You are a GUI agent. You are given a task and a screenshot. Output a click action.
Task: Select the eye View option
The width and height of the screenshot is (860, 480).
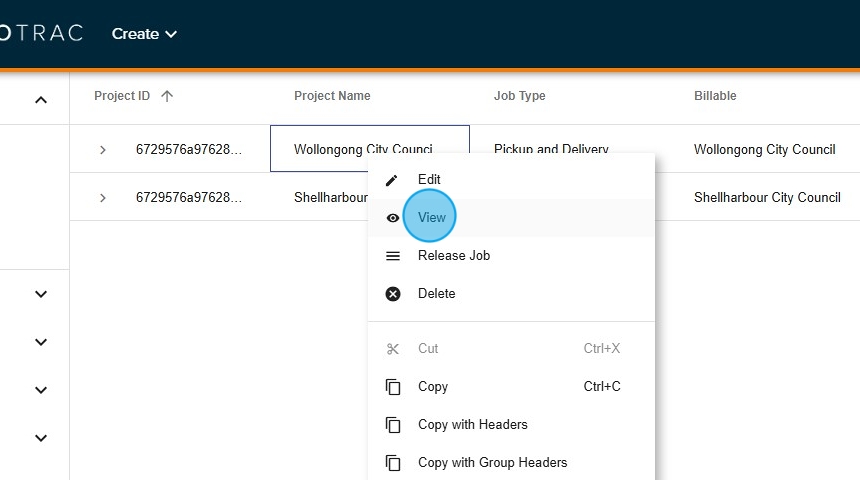click(431, 218)
